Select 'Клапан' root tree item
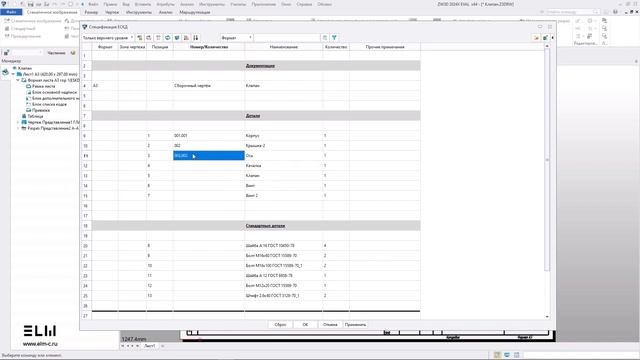 pyautogui.click(x=24, y=68)
